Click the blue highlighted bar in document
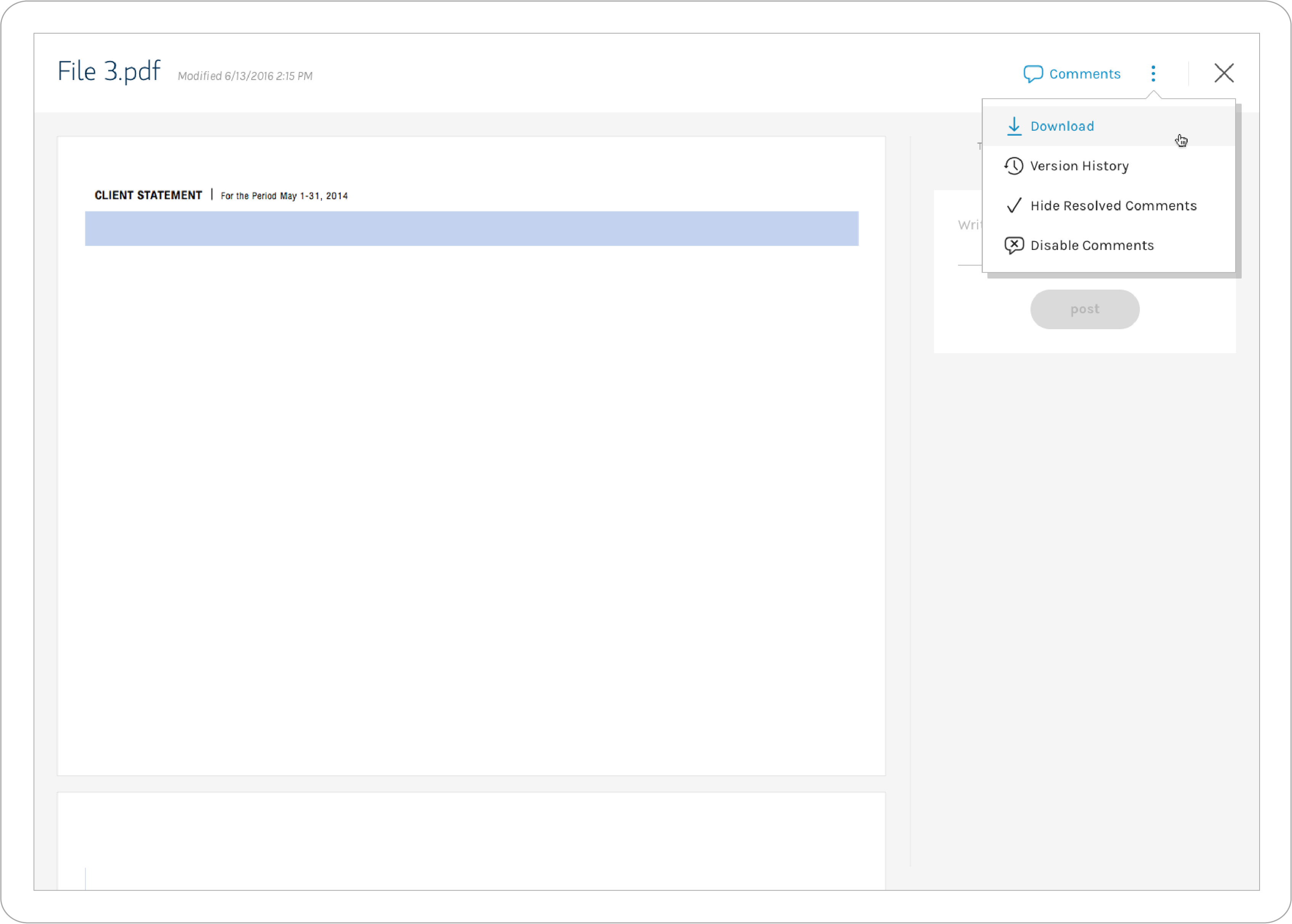The width and height of the screenshot is (1292, 924). [471, 229]
